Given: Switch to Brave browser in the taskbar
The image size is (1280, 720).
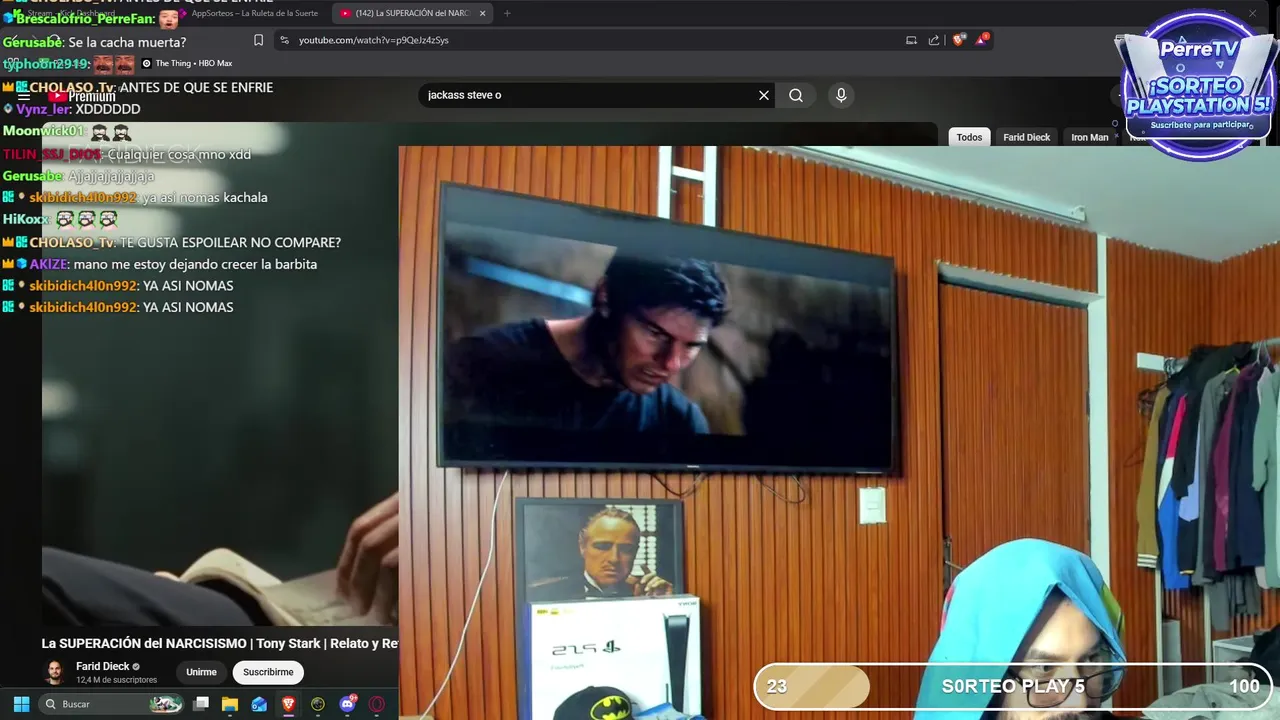Looking at the screenshot, I should coord(288,704).
